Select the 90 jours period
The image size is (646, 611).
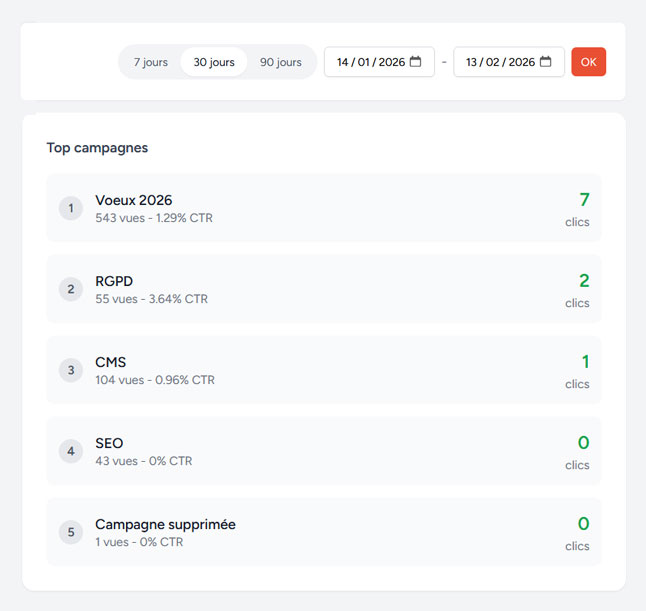pos(281,62)
